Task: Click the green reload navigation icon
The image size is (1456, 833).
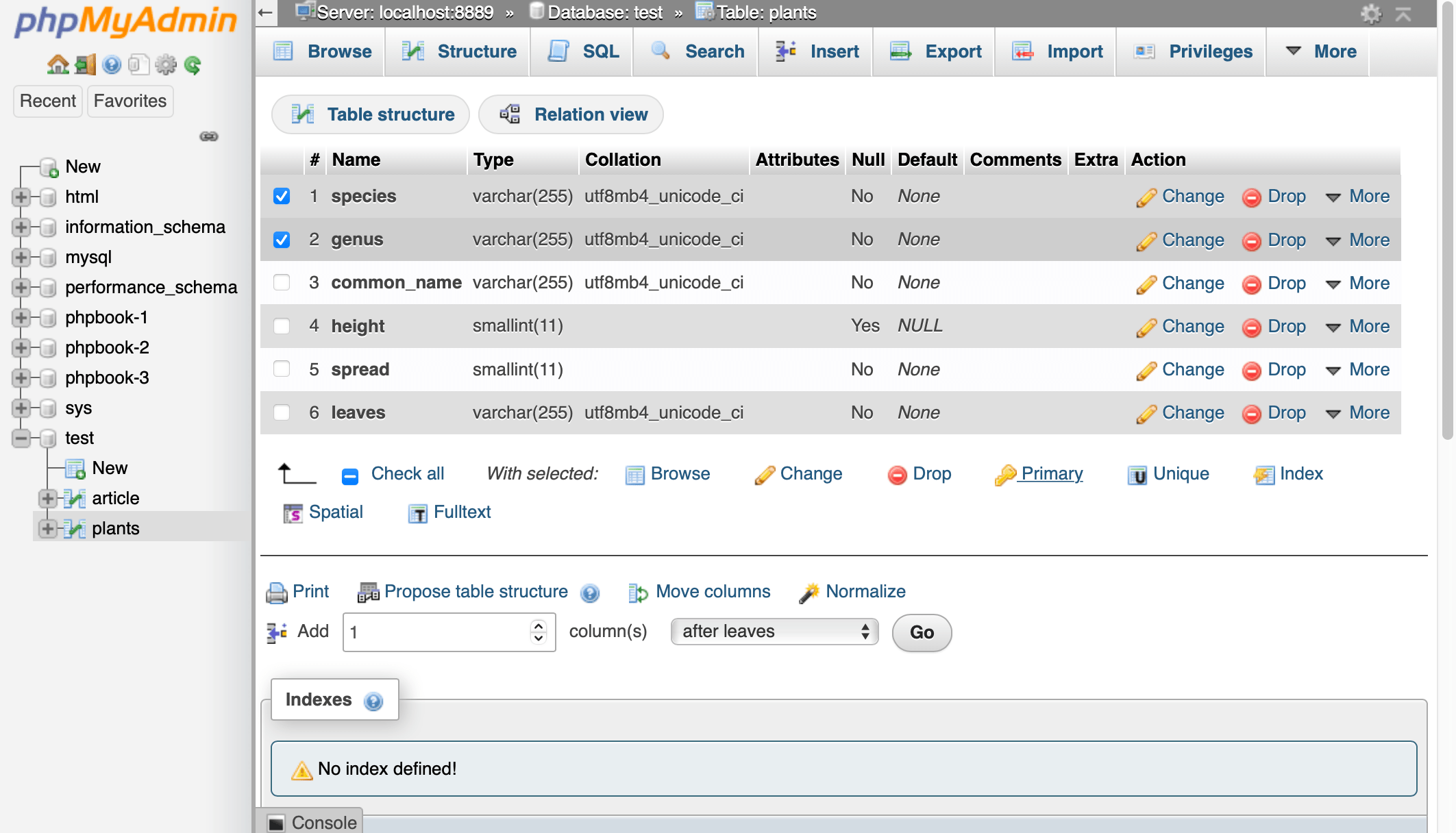Action: 193,65
